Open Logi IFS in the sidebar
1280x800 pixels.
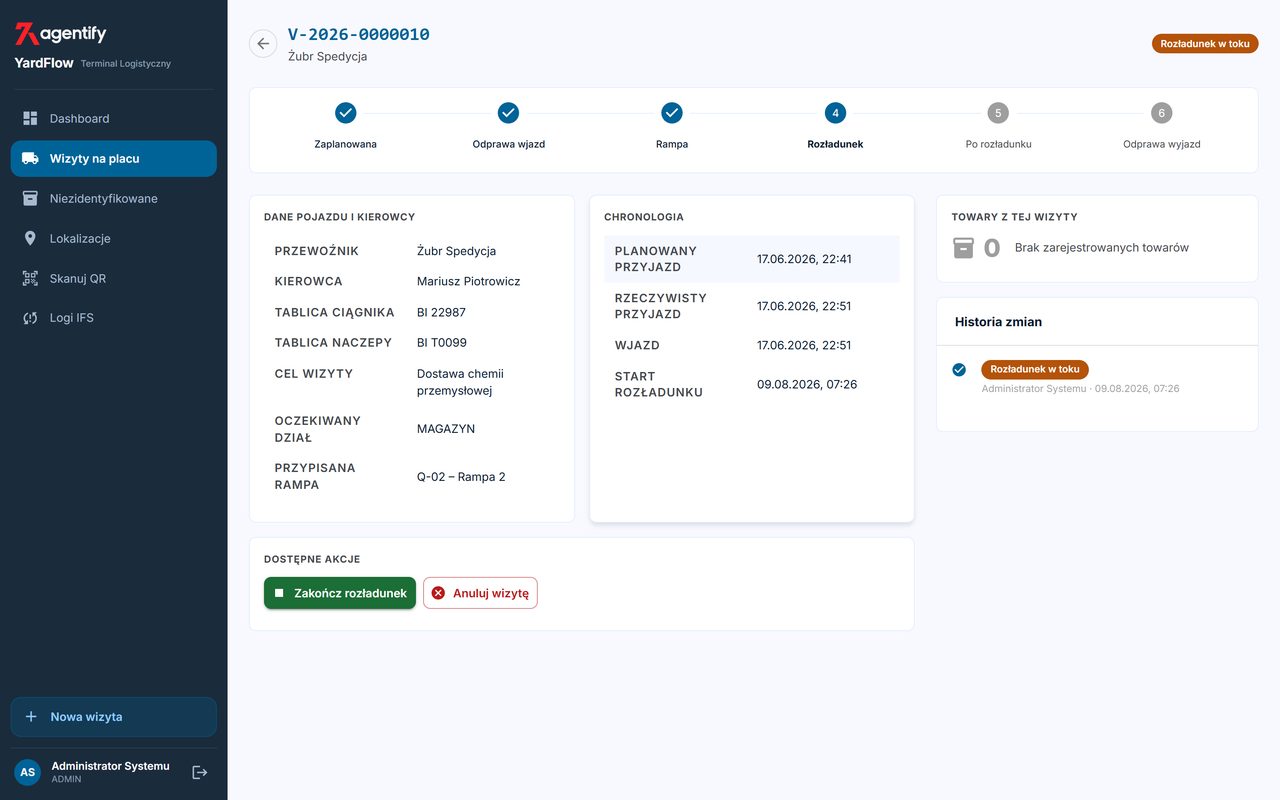114,318
